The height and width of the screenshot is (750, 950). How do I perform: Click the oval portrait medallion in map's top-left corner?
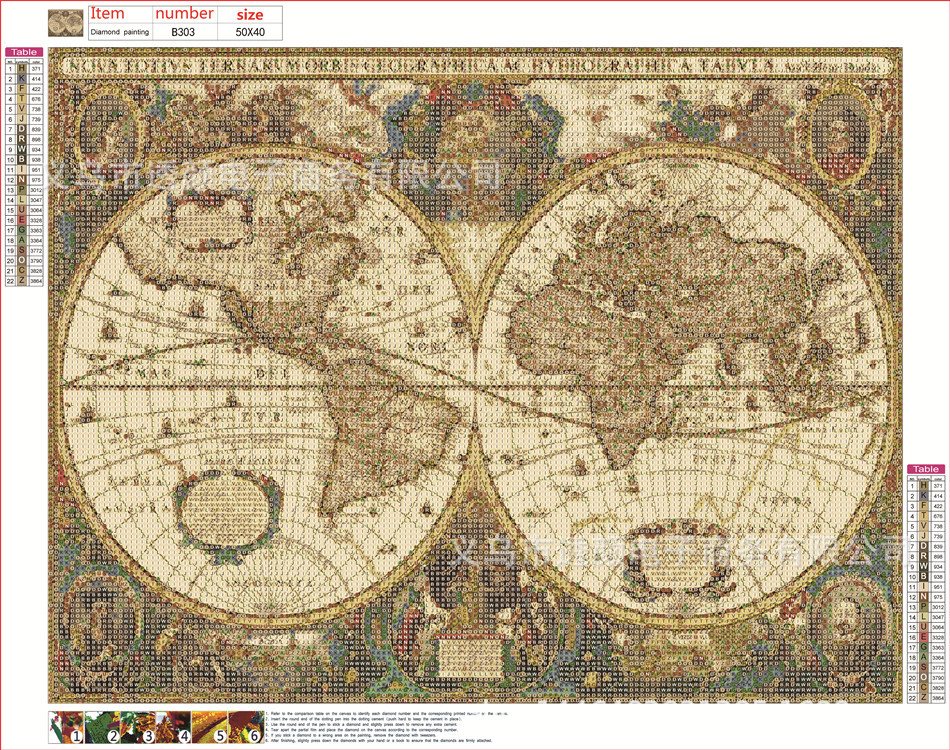tap(109, 134)
